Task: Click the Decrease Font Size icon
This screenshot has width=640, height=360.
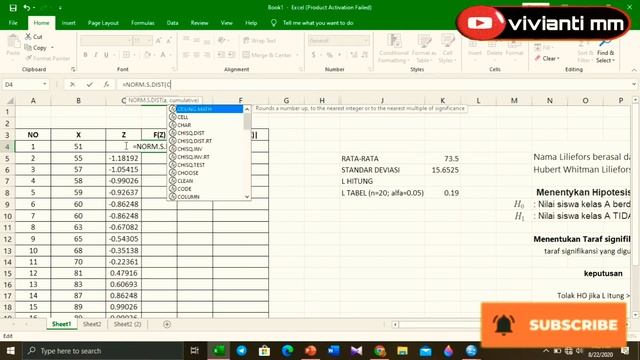Action: (169, 40)
